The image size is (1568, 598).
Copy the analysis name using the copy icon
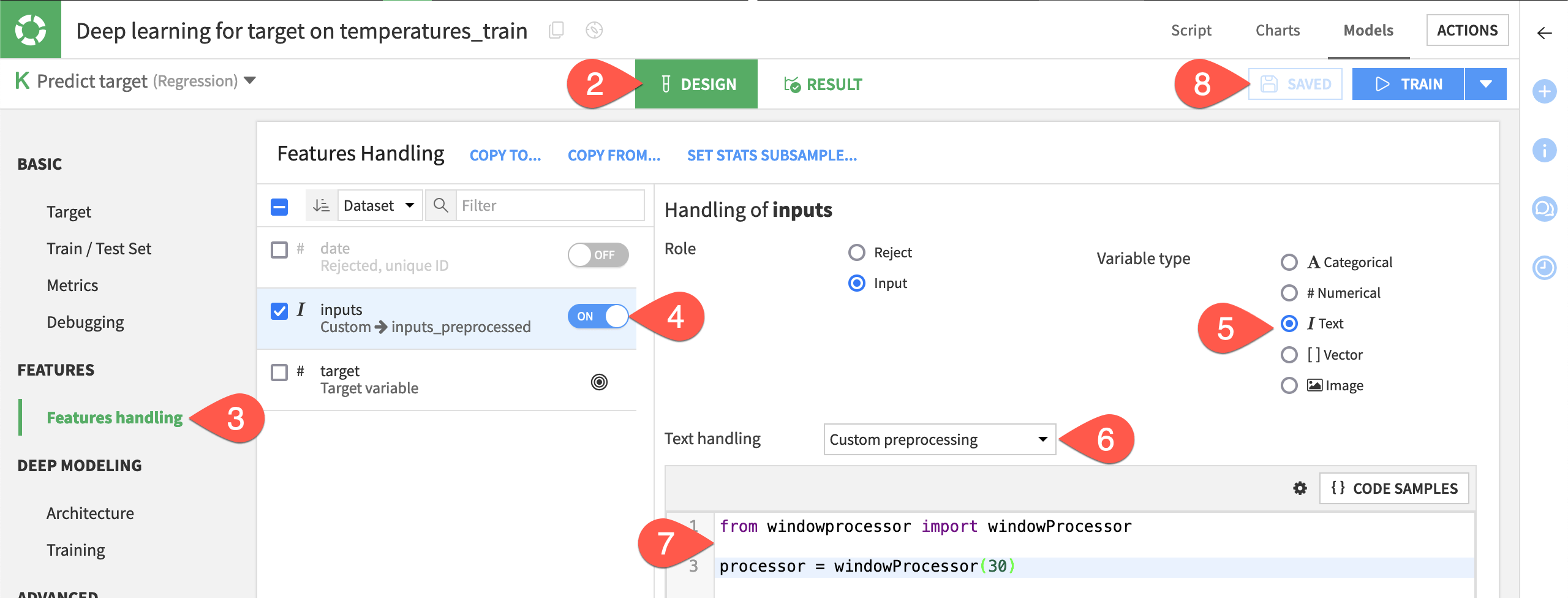point(556,29)
